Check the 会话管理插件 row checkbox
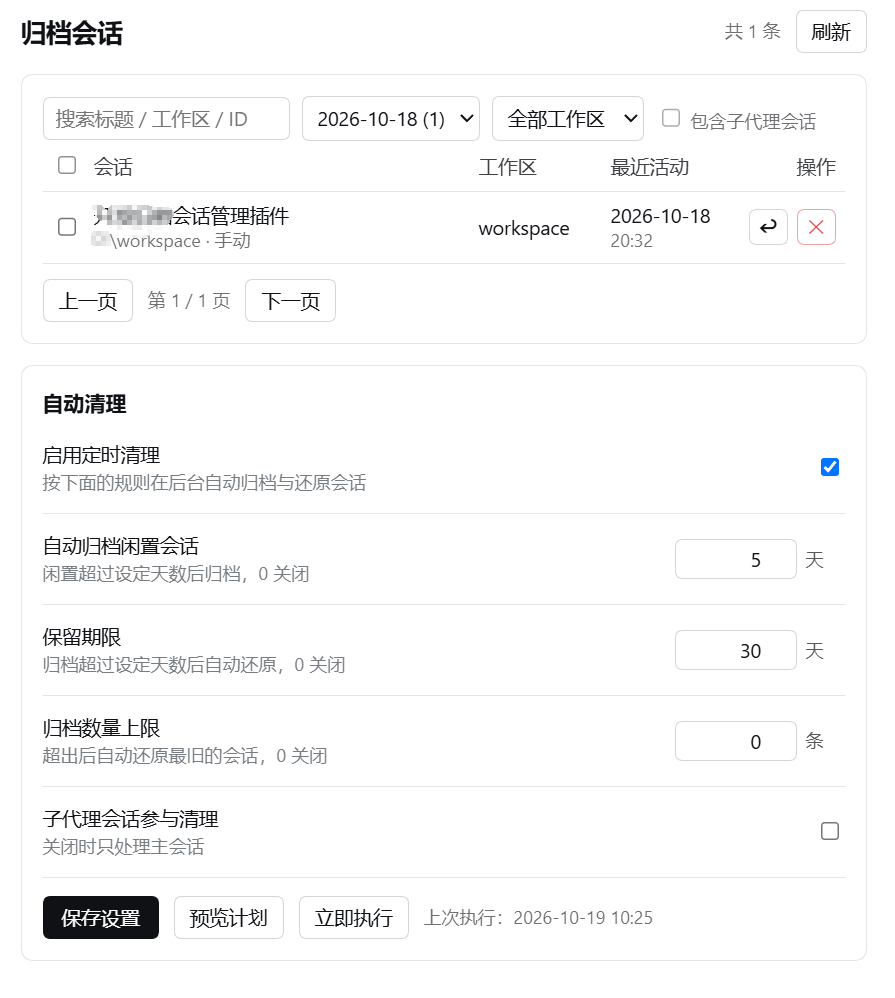Viewport: 895px width, 998px height. (67, 227)
